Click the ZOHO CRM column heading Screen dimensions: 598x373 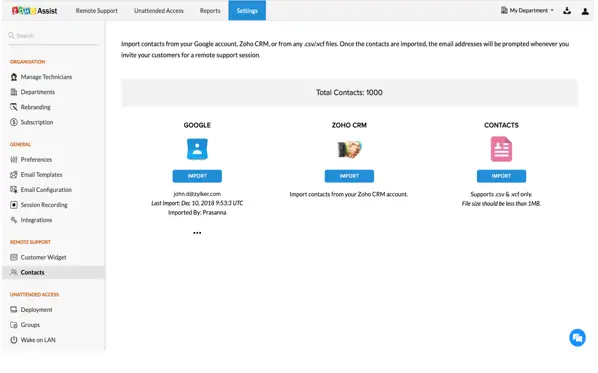coord(349,125)
